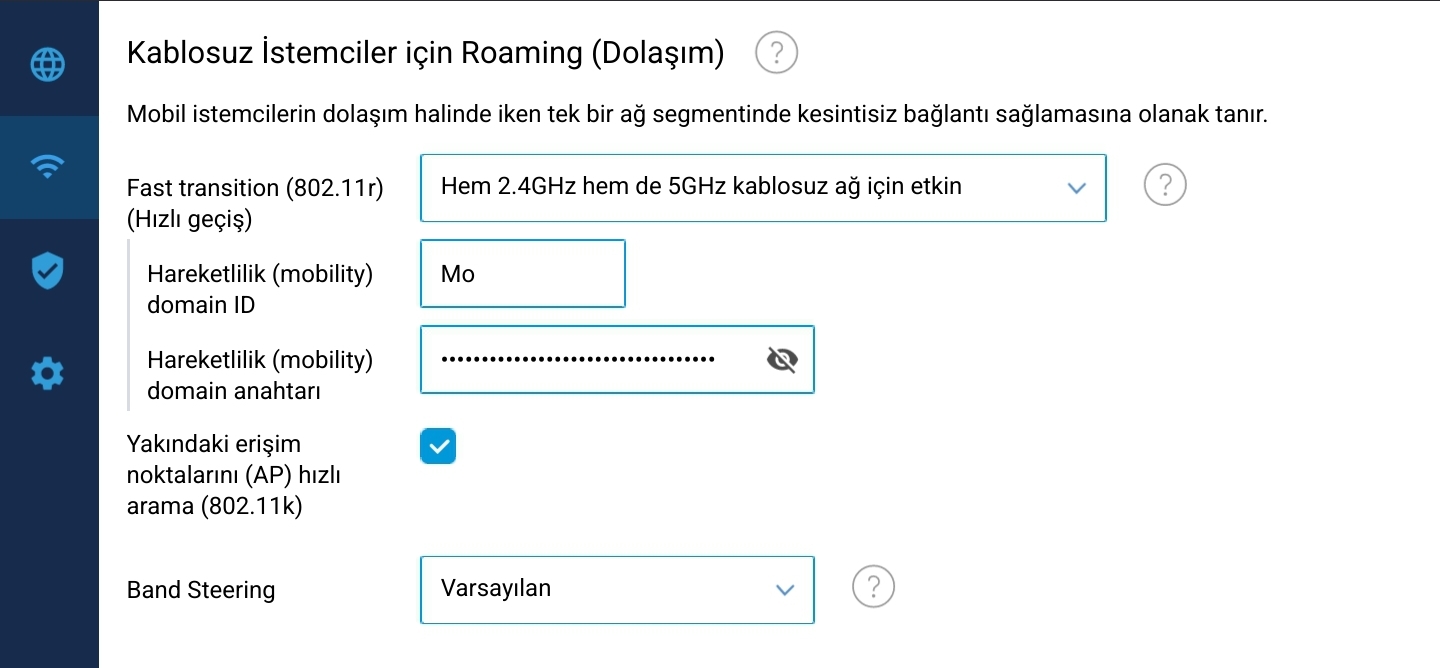Viewport: 1440px width, 668px height.
Task: Click the 'Kablosuz İstemciler için Roaming' heading
Action: [x=425, y=53]
